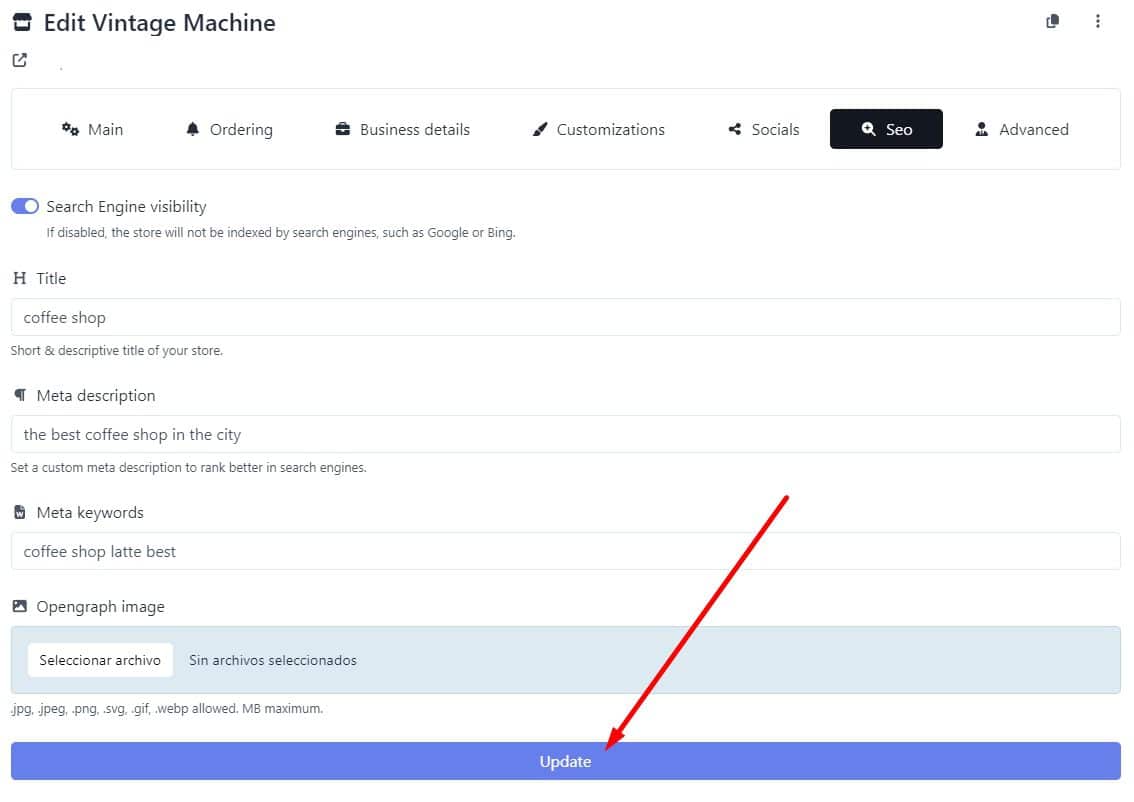The image size is (1134, 802).
Task: Select the Customizations tab
Action: click(598, 129)
